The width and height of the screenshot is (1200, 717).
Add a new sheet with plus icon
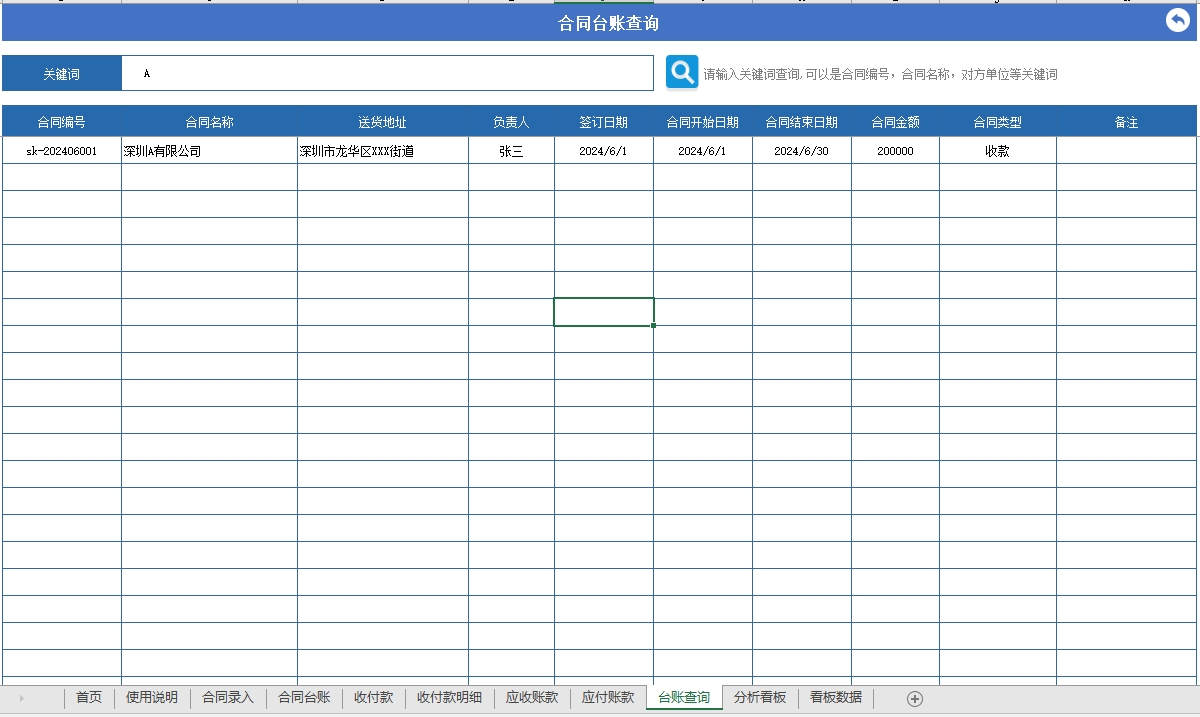(x=914, y=699)
